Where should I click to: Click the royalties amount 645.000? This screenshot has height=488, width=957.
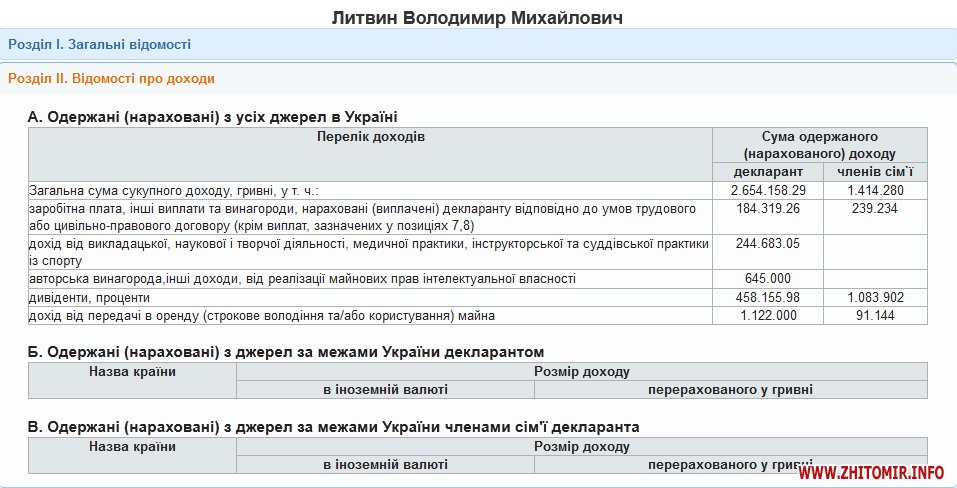767,278
